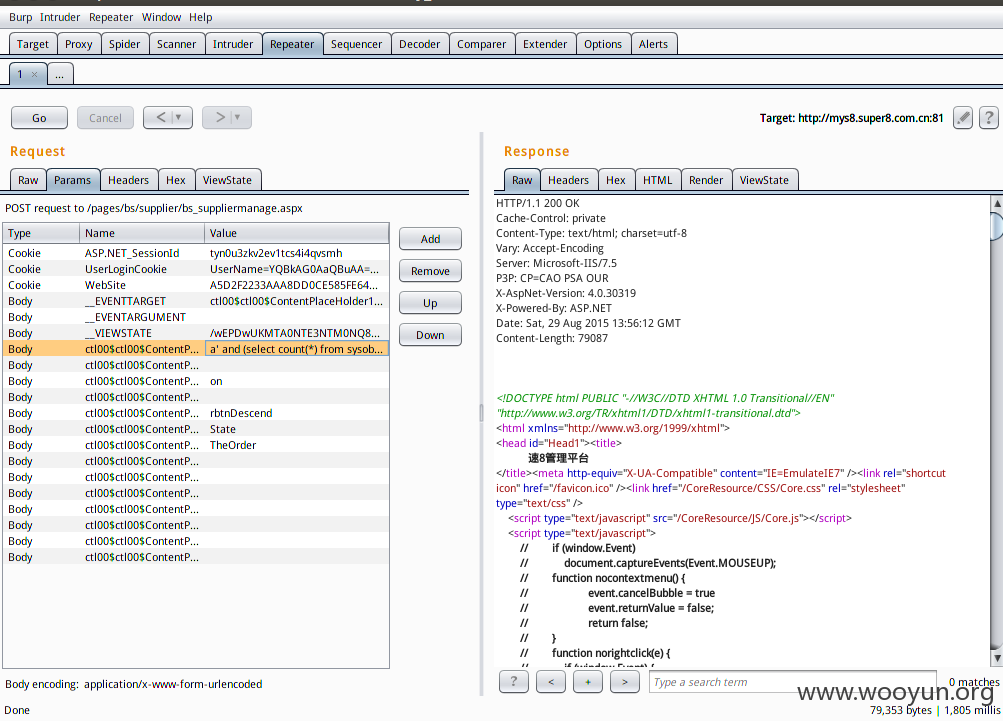1003x721 pixels.
Task: Open the Window menu
Action: point(161,17)
